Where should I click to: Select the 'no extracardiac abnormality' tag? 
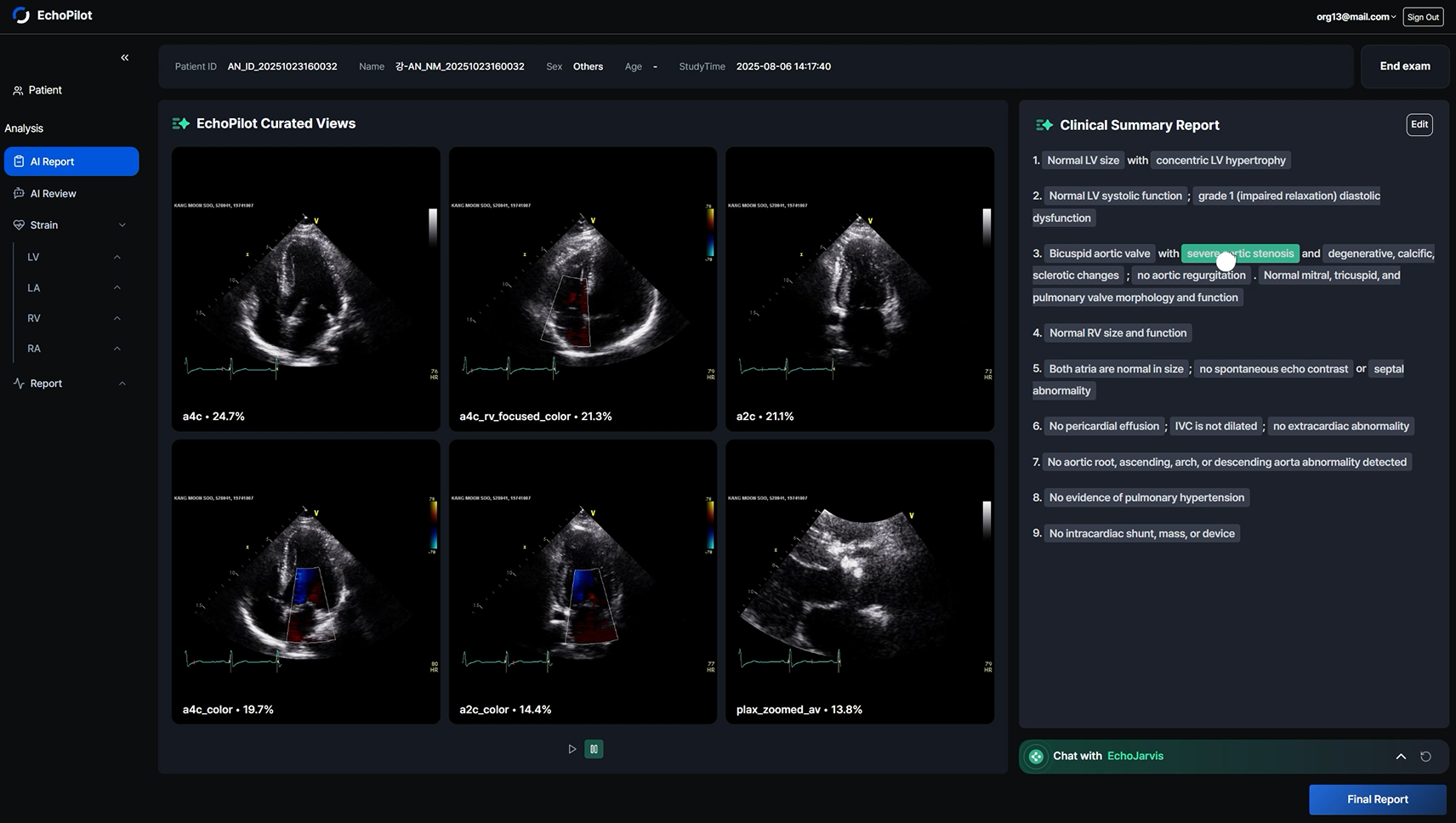(1340, 426)
